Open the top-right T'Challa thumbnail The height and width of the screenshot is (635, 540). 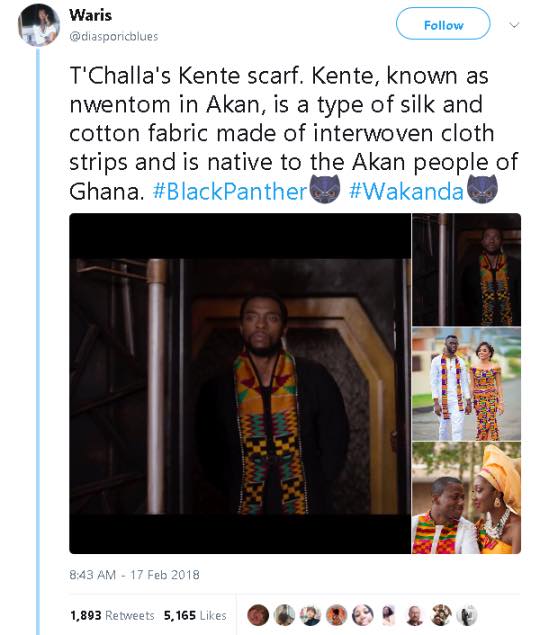pyautogui.click(x=466, y=269)
